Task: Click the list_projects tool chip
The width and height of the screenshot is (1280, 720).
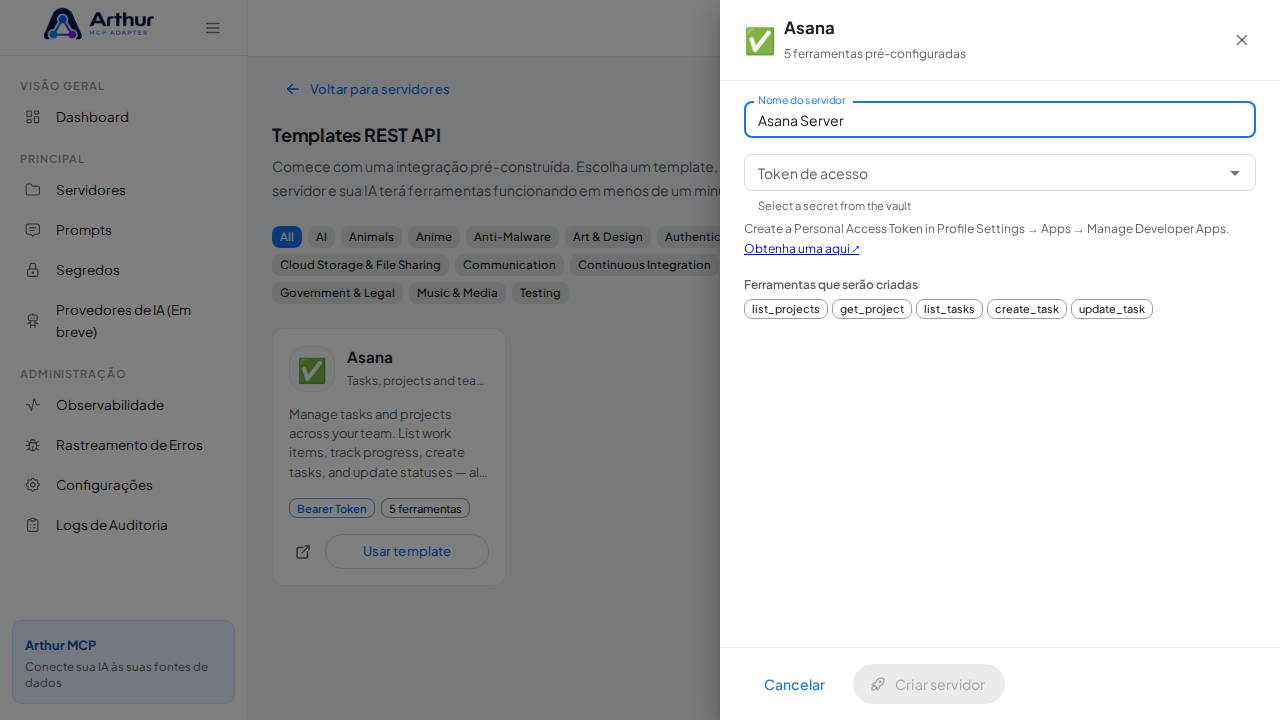Action: pyautogui.click(x=786, y=309)
